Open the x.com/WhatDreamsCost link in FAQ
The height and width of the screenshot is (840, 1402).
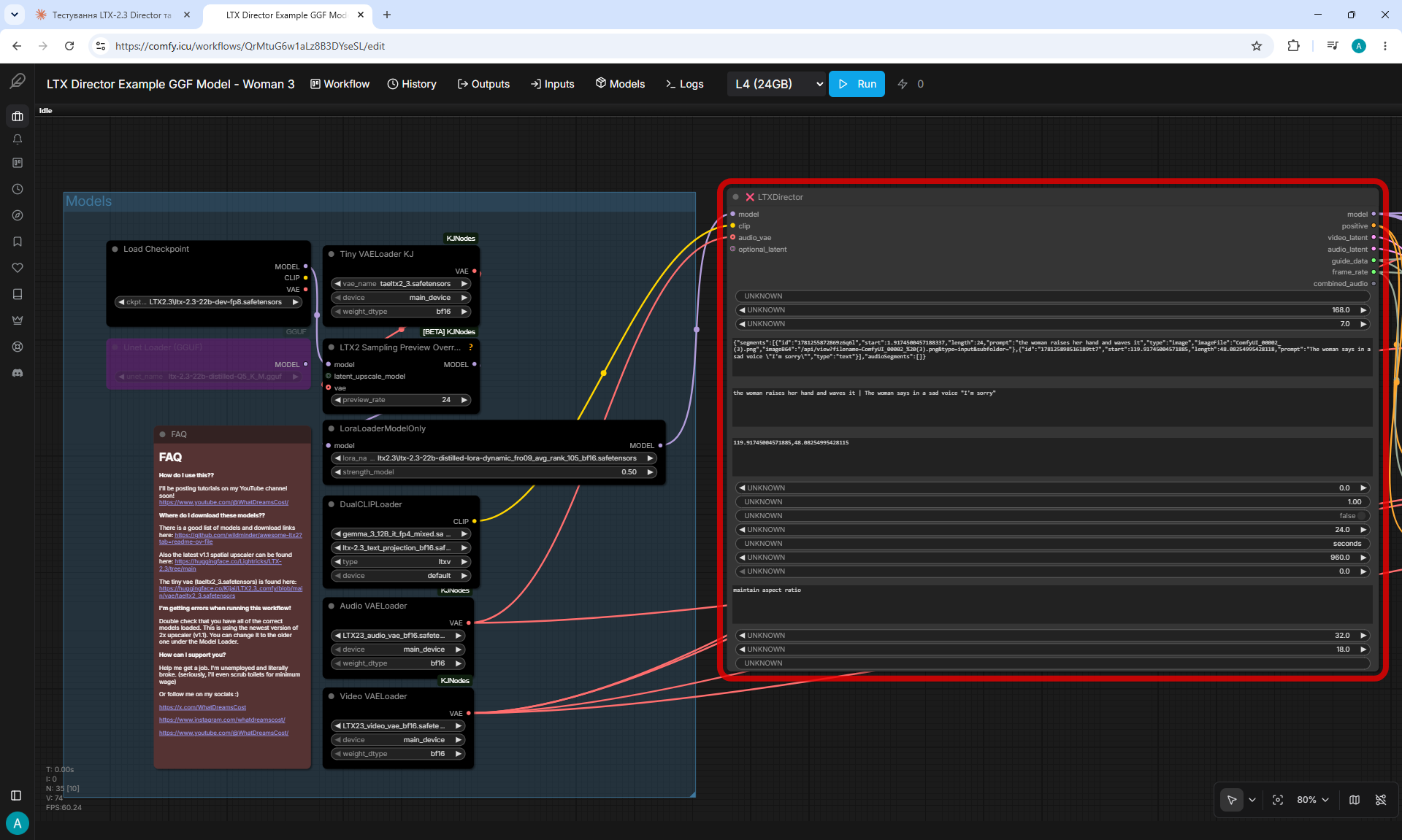tap(202, 707)
